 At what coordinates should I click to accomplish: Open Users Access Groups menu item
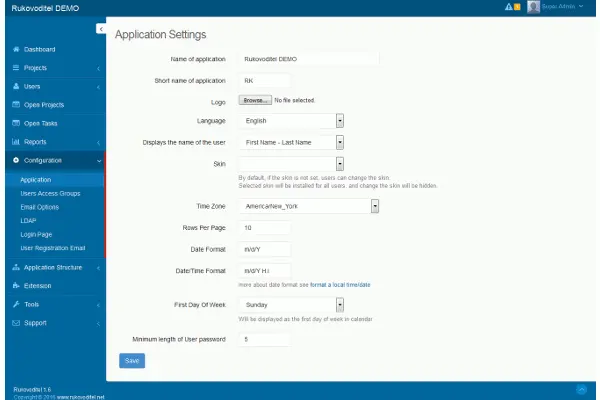click(x=50, y=193)
